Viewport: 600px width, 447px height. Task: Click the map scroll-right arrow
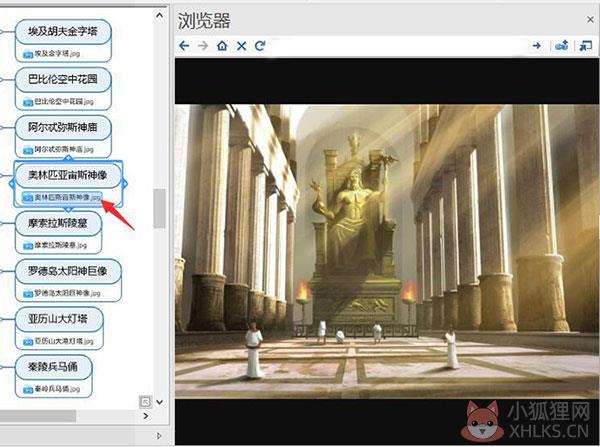pyautogui.click(x=145, y=416)
